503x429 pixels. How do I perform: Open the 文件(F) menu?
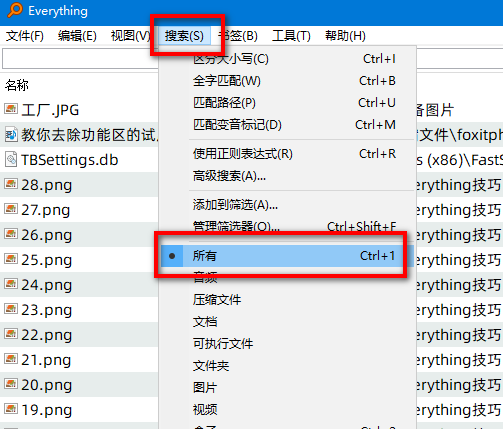coord(25,36)
